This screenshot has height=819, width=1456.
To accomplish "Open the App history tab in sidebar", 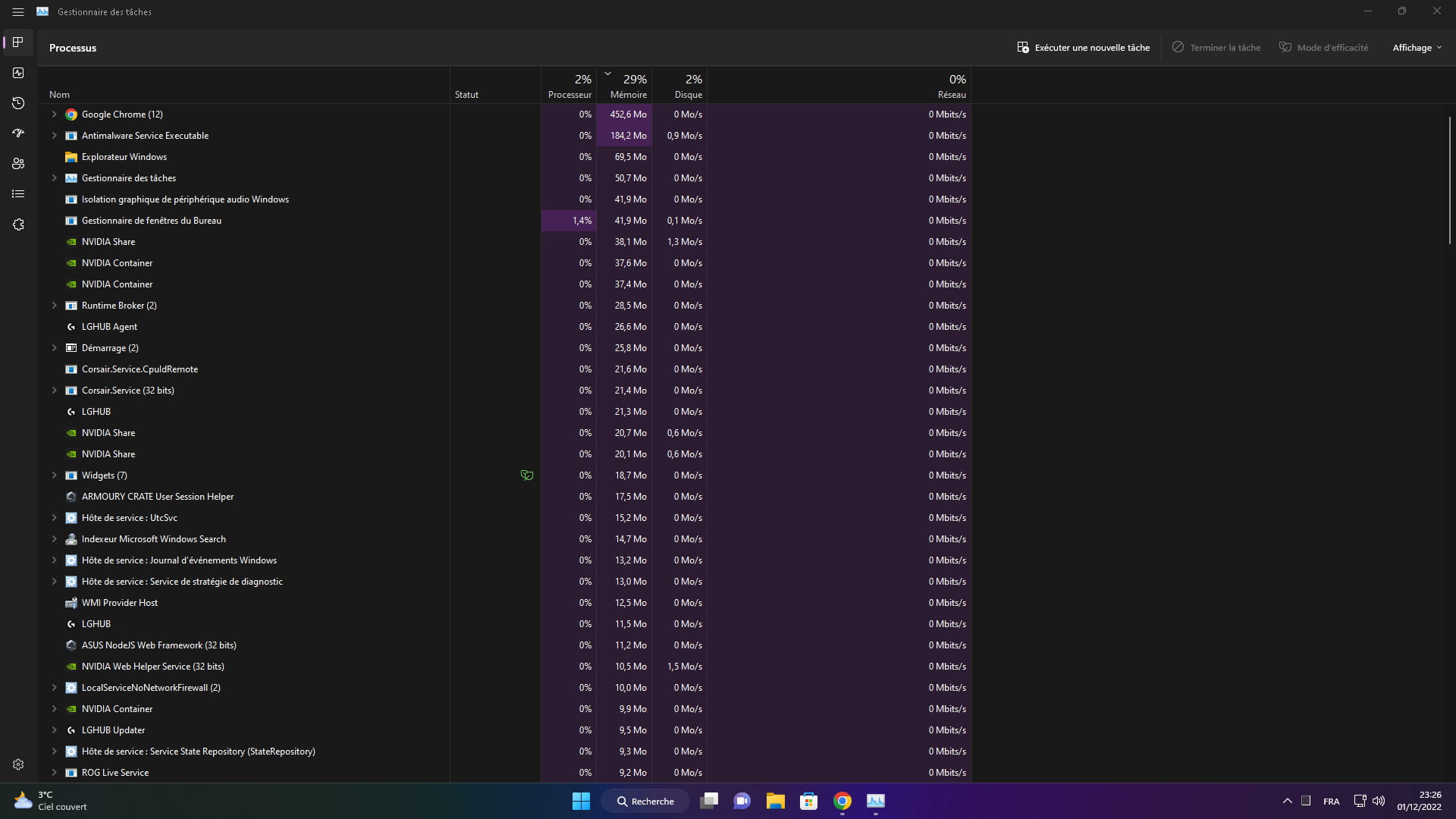I will (18, 103).
